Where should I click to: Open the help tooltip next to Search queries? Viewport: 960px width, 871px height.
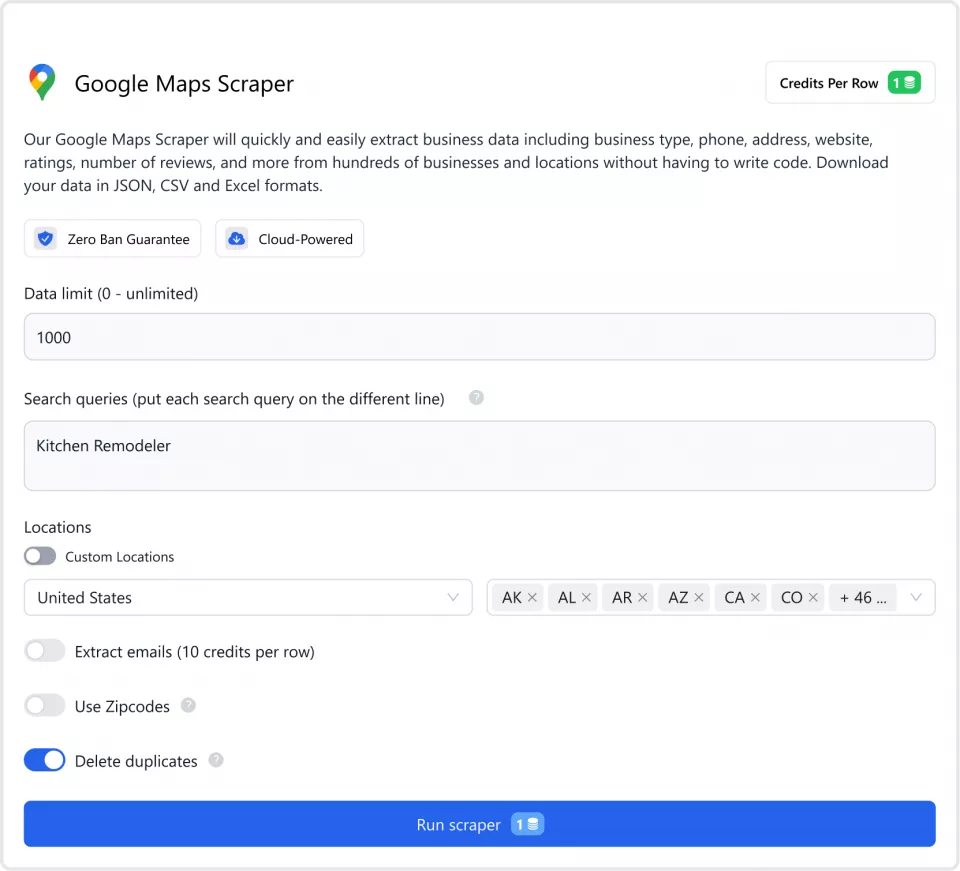click(x=476, y=398)
